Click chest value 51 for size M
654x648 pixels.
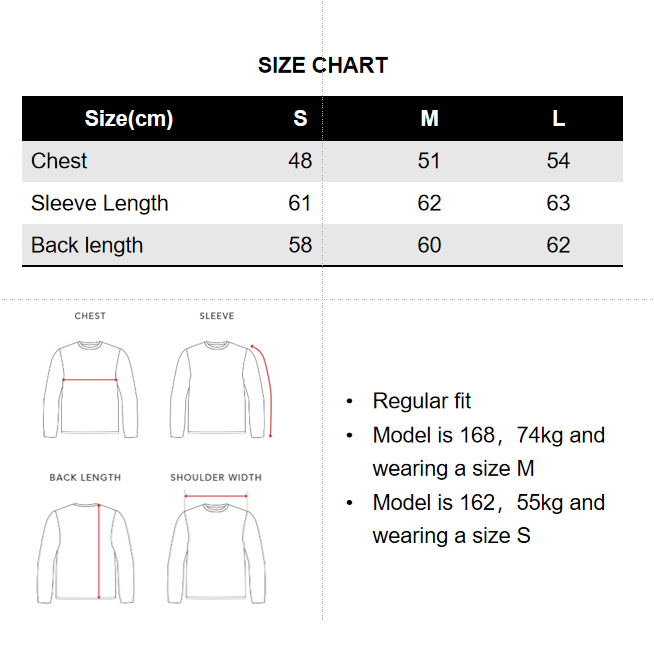[429, 161]
